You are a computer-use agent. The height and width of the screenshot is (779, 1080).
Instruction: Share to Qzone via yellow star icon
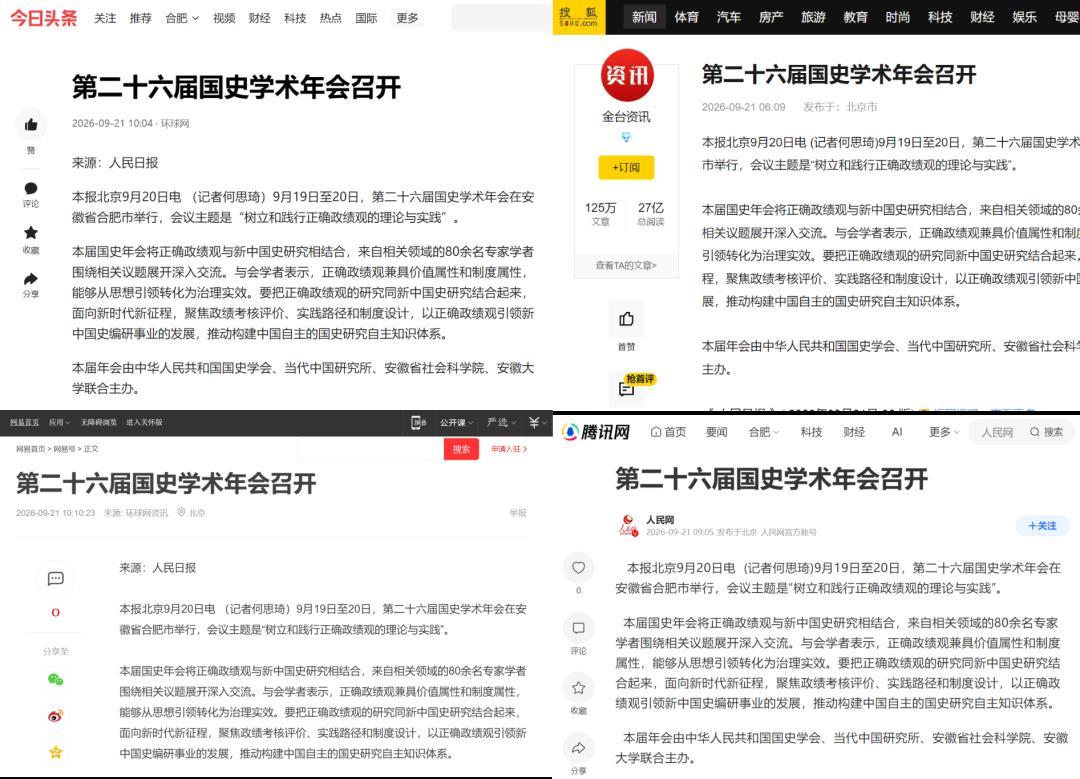tap(56, 752)
